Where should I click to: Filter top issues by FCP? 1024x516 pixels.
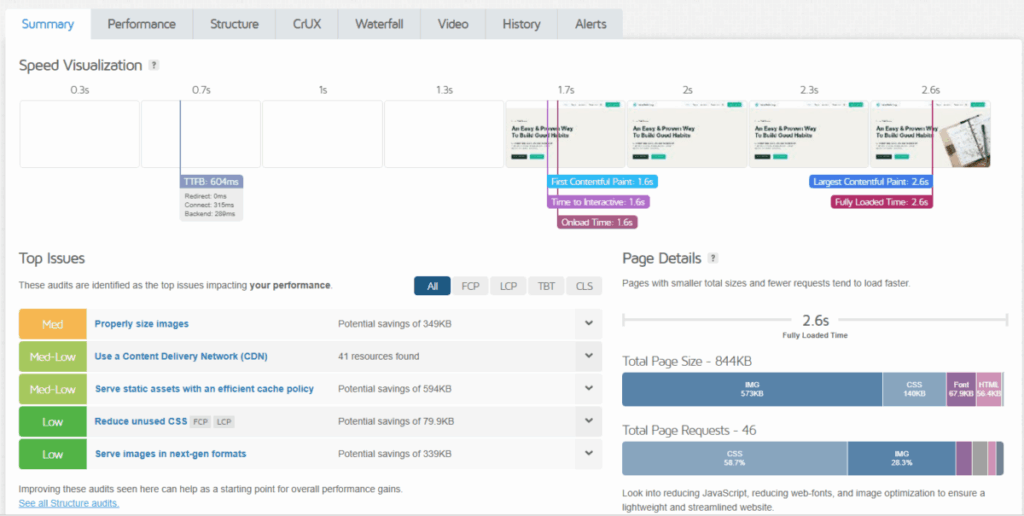(468, 286)
